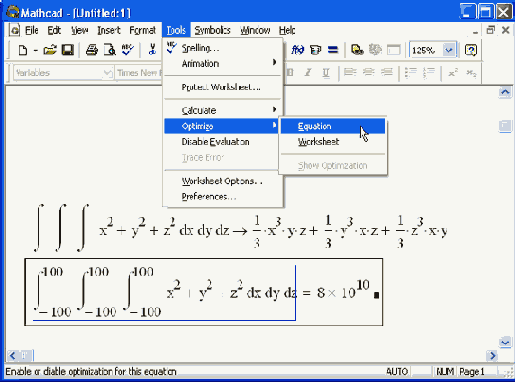Screen dimensions: 515x382
Task: Click the Mathcad document icon in menu bar
Action: pos(14,30)
